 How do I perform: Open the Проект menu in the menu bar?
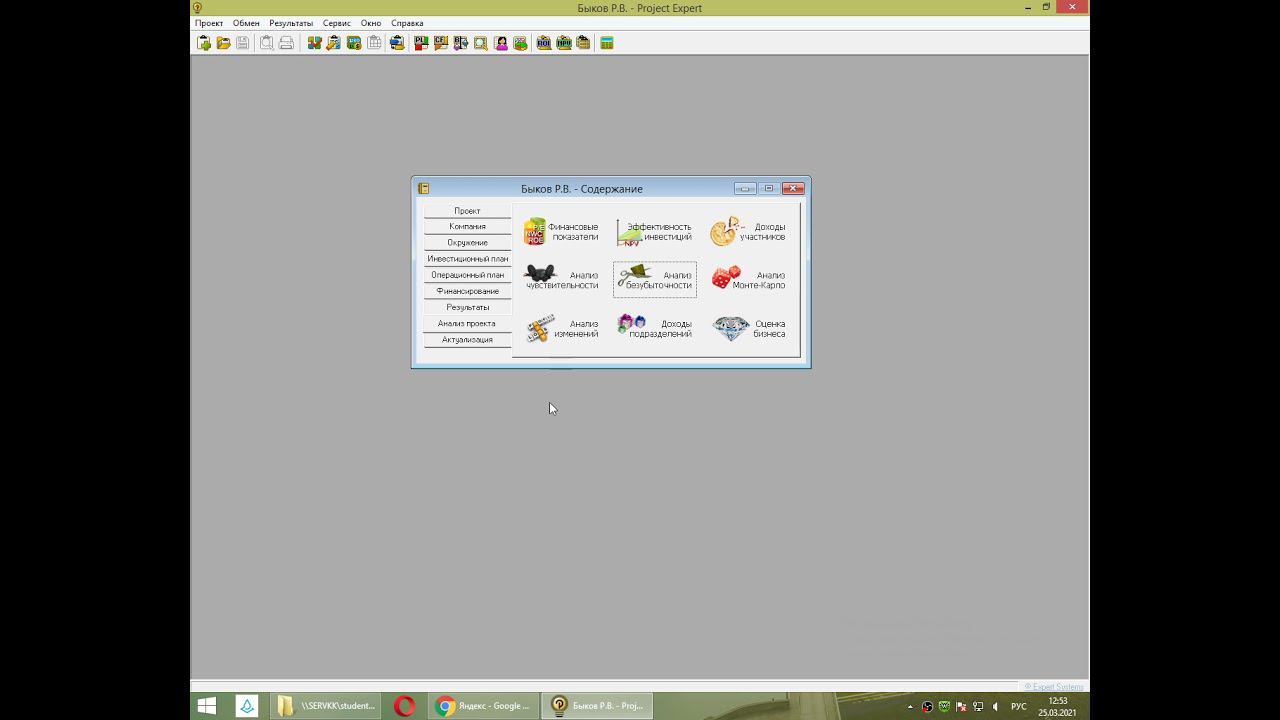pyautogui.click(x=209, y=23)
